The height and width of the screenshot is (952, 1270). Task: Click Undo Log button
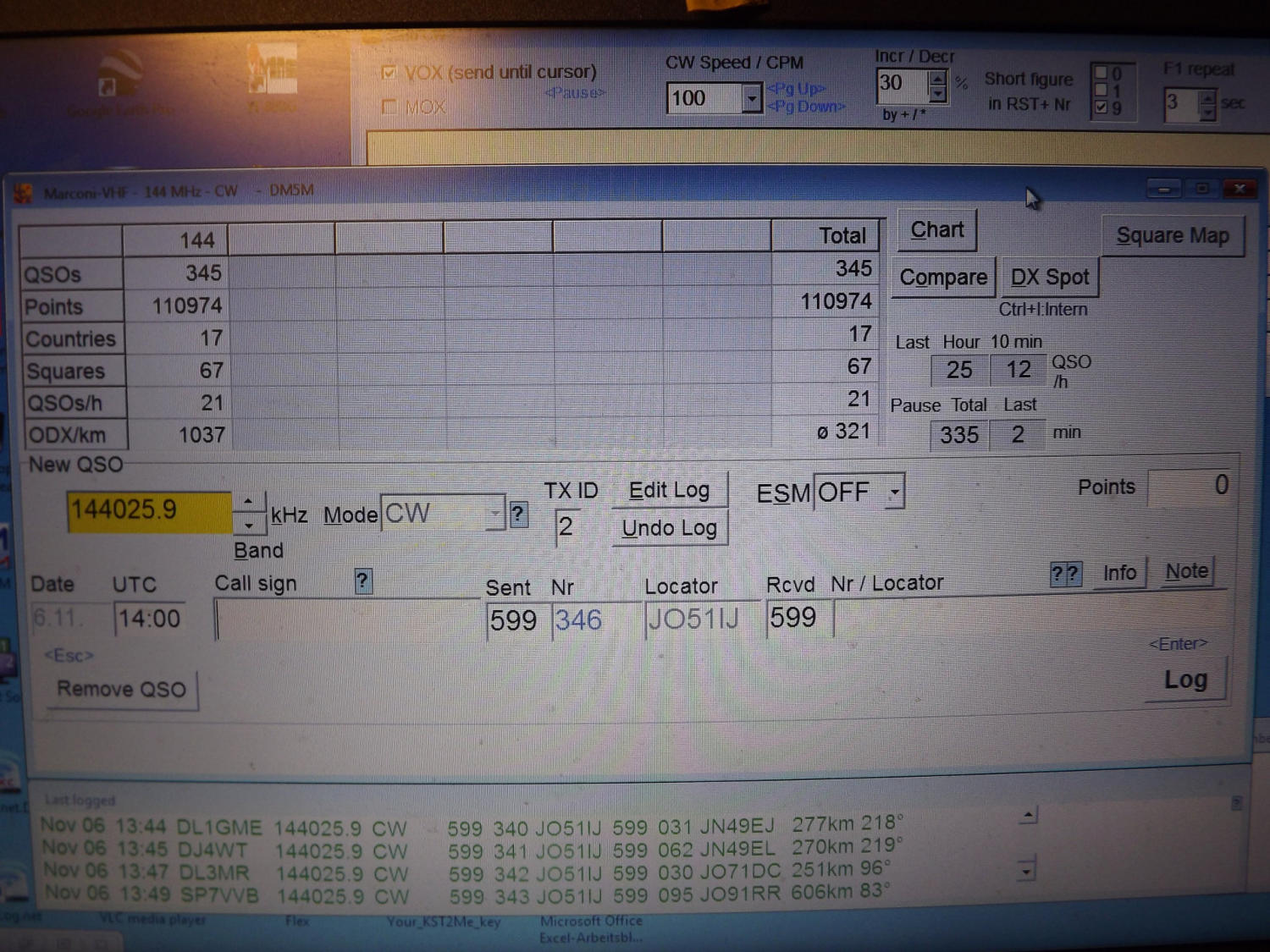[669, 529]
